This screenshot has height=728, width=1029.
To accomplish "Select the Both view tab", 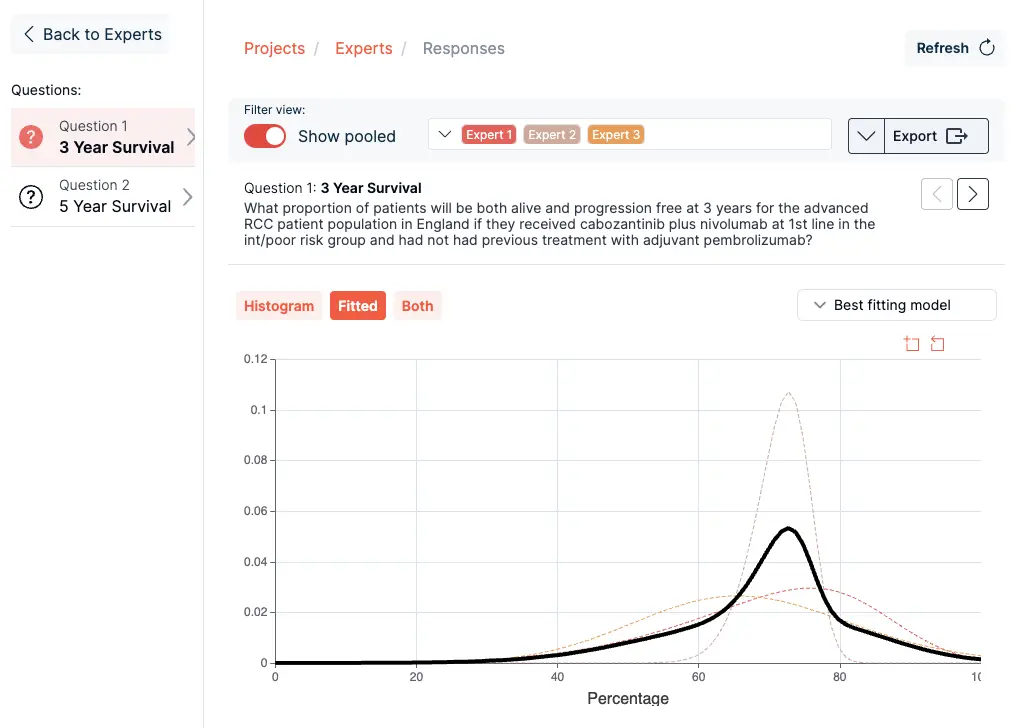I will [x=417, y=306].
